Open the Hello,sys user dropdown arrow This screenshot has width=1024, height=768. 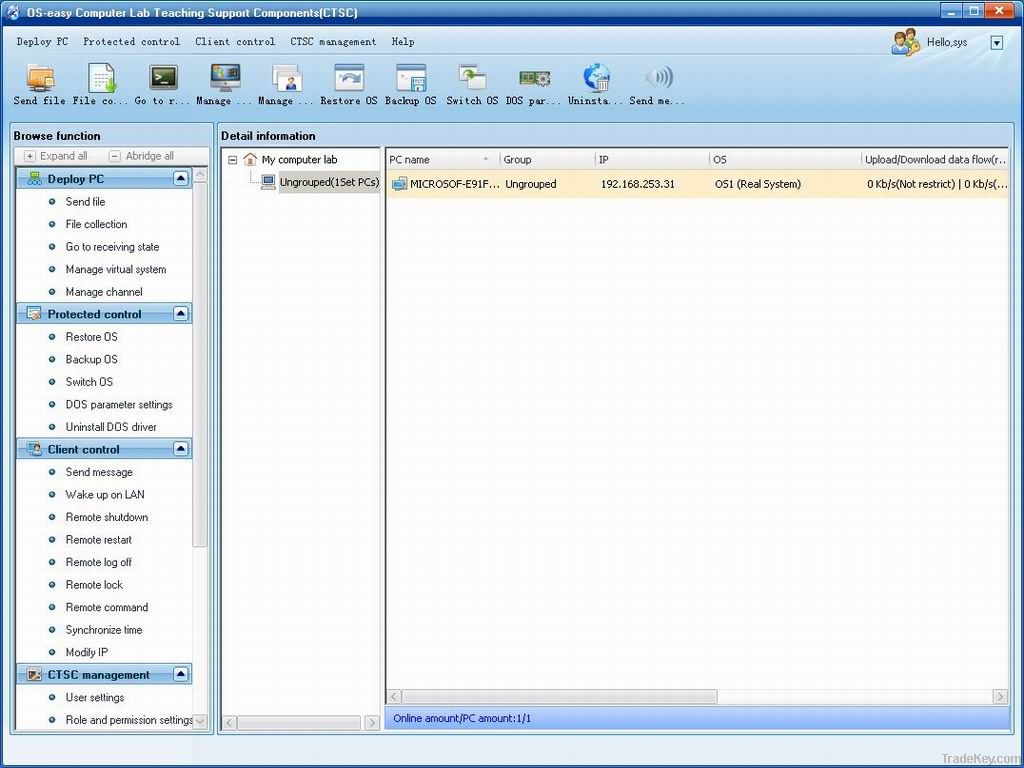[x=996, y=42]
